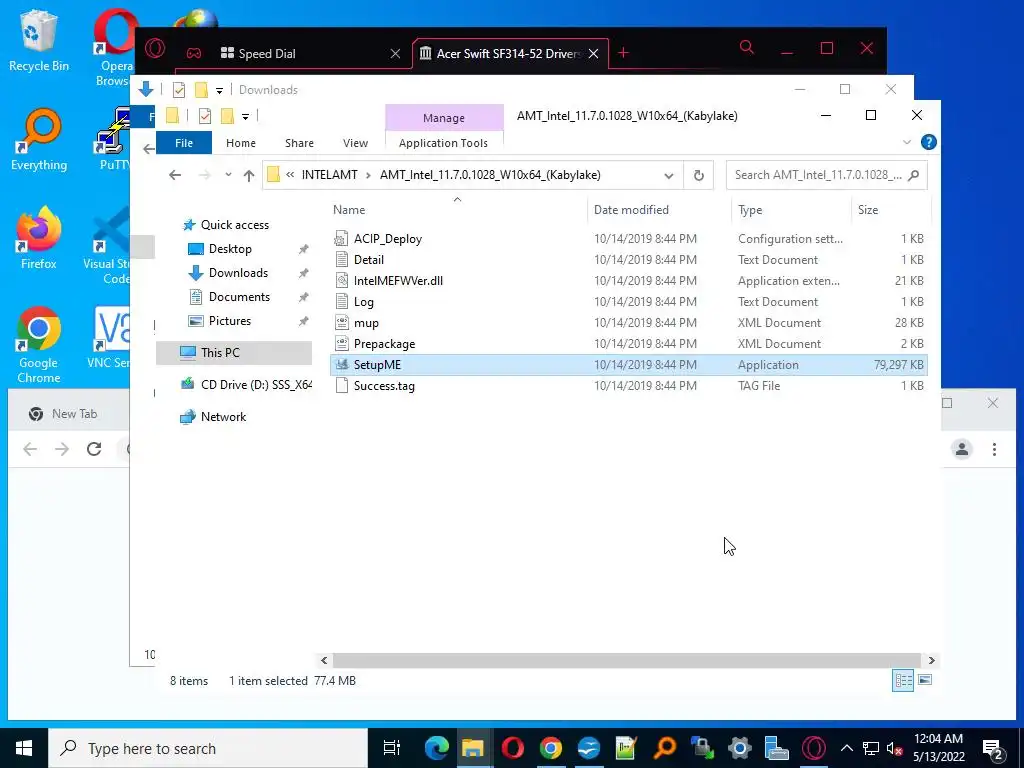
Task: Open Explorer help question mark icon
Action: pyautogui.click(x=928, y=142)
